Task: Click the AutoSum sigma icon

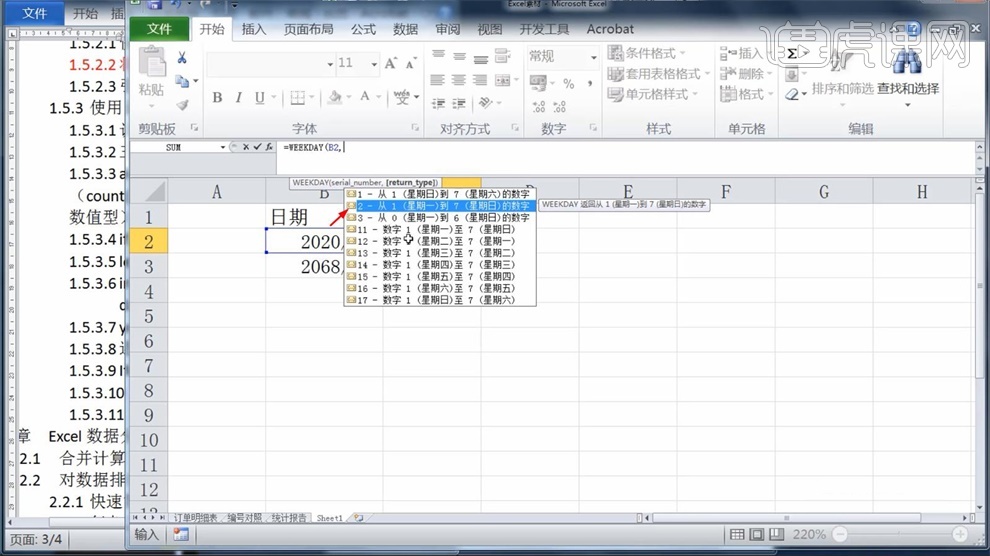Action: click(x=792, y=54)
